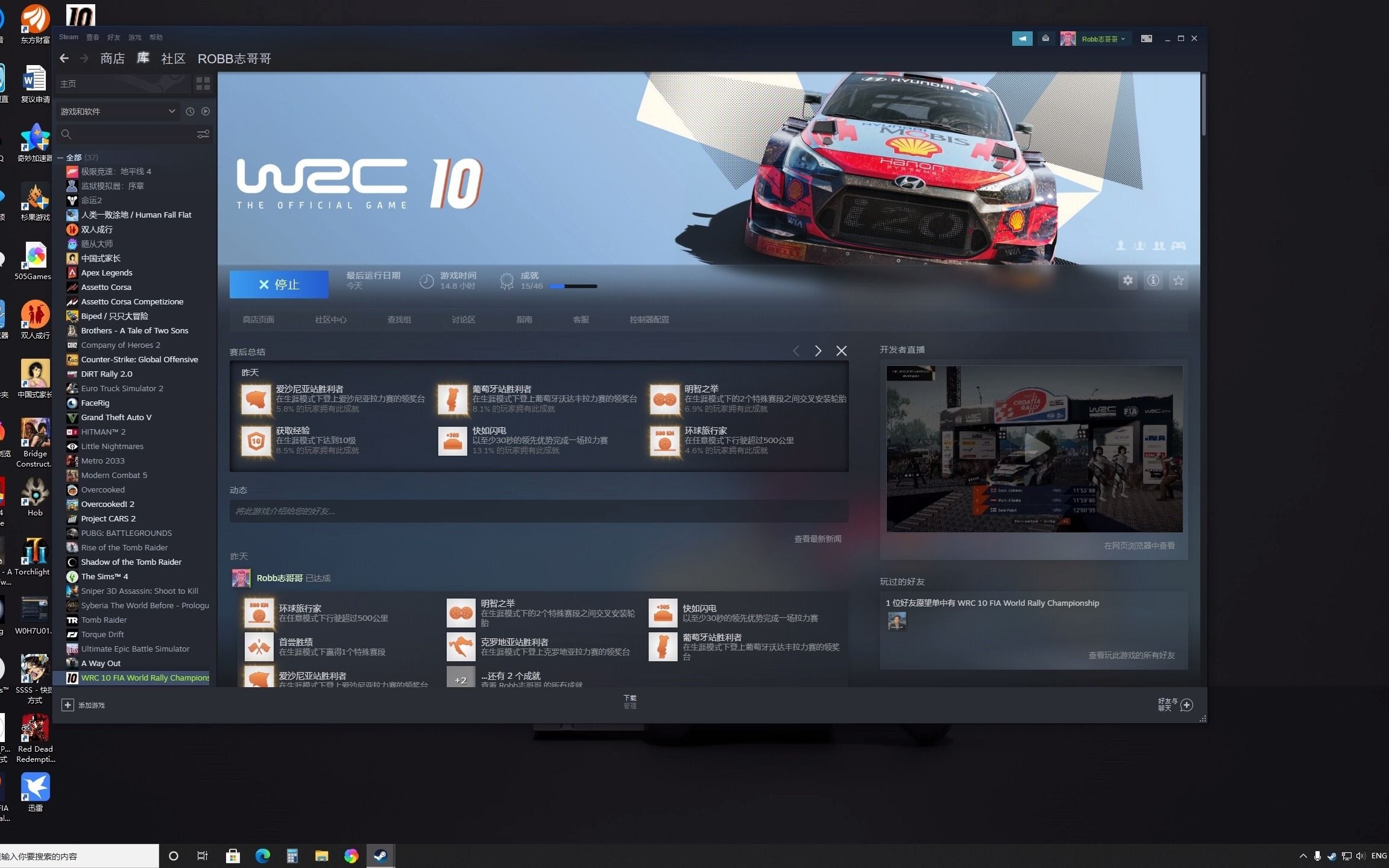Open the Steam menu
The height and width of the screenshot is (868, 1389).
click(69, 37)
